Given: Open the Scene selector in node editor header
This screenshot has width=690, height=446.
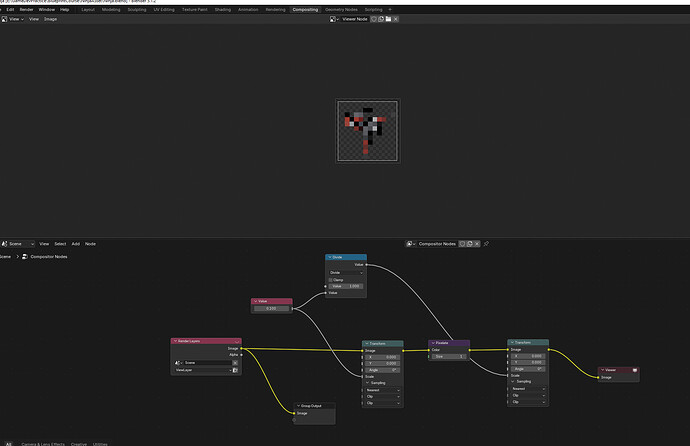Looking at the screenshot, I should (x=18, y=244).
